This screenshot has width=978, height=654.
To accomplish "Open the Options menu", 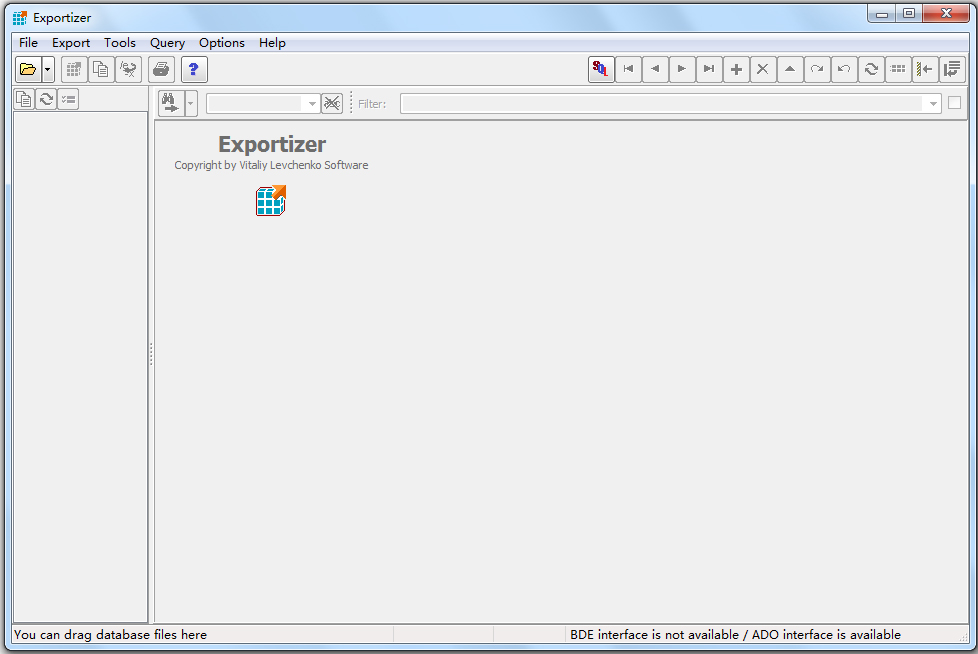I will pos(222,42).
